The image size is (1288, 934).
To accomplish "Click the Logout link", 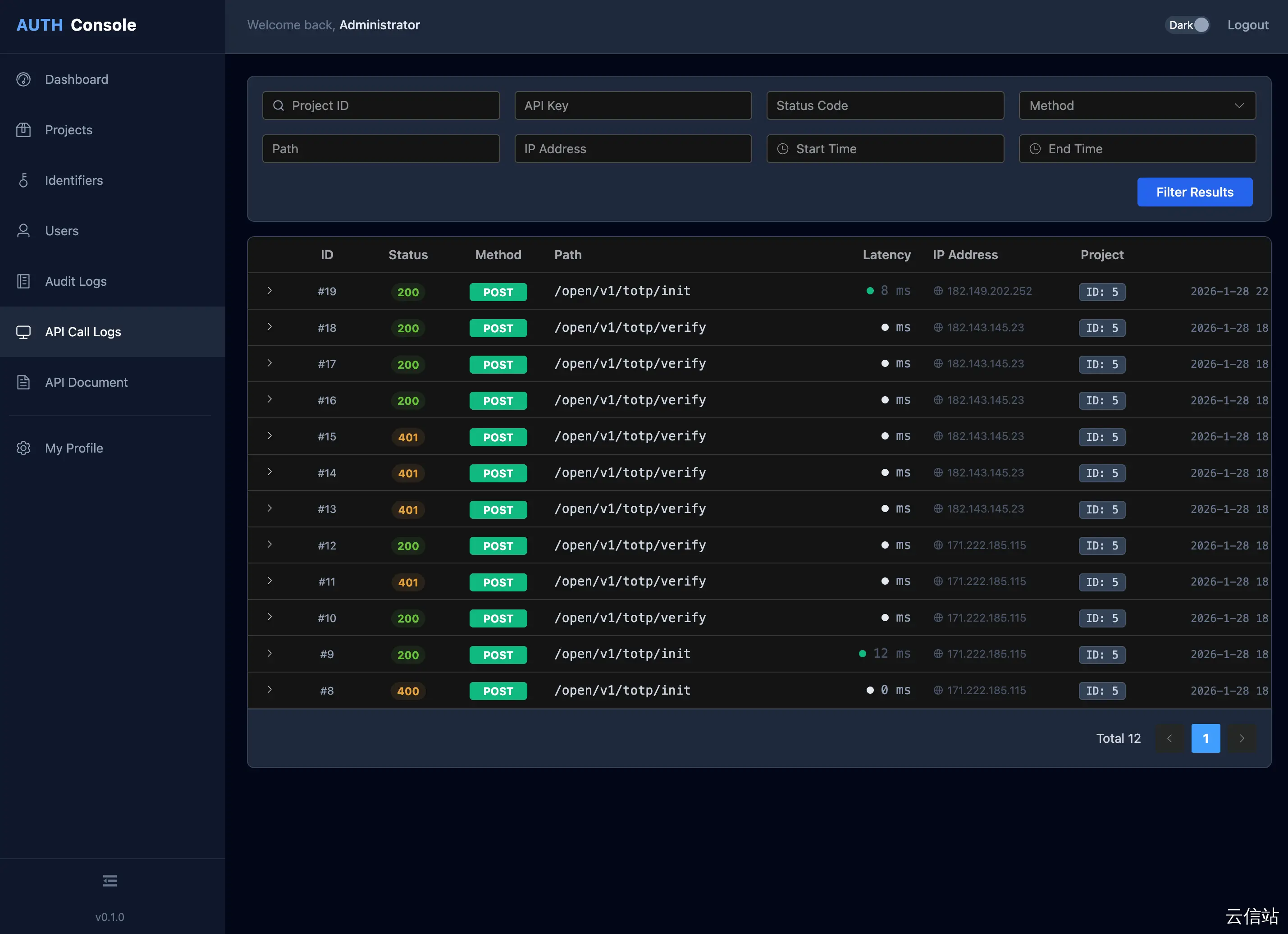I will click(x=1248, y=25).
